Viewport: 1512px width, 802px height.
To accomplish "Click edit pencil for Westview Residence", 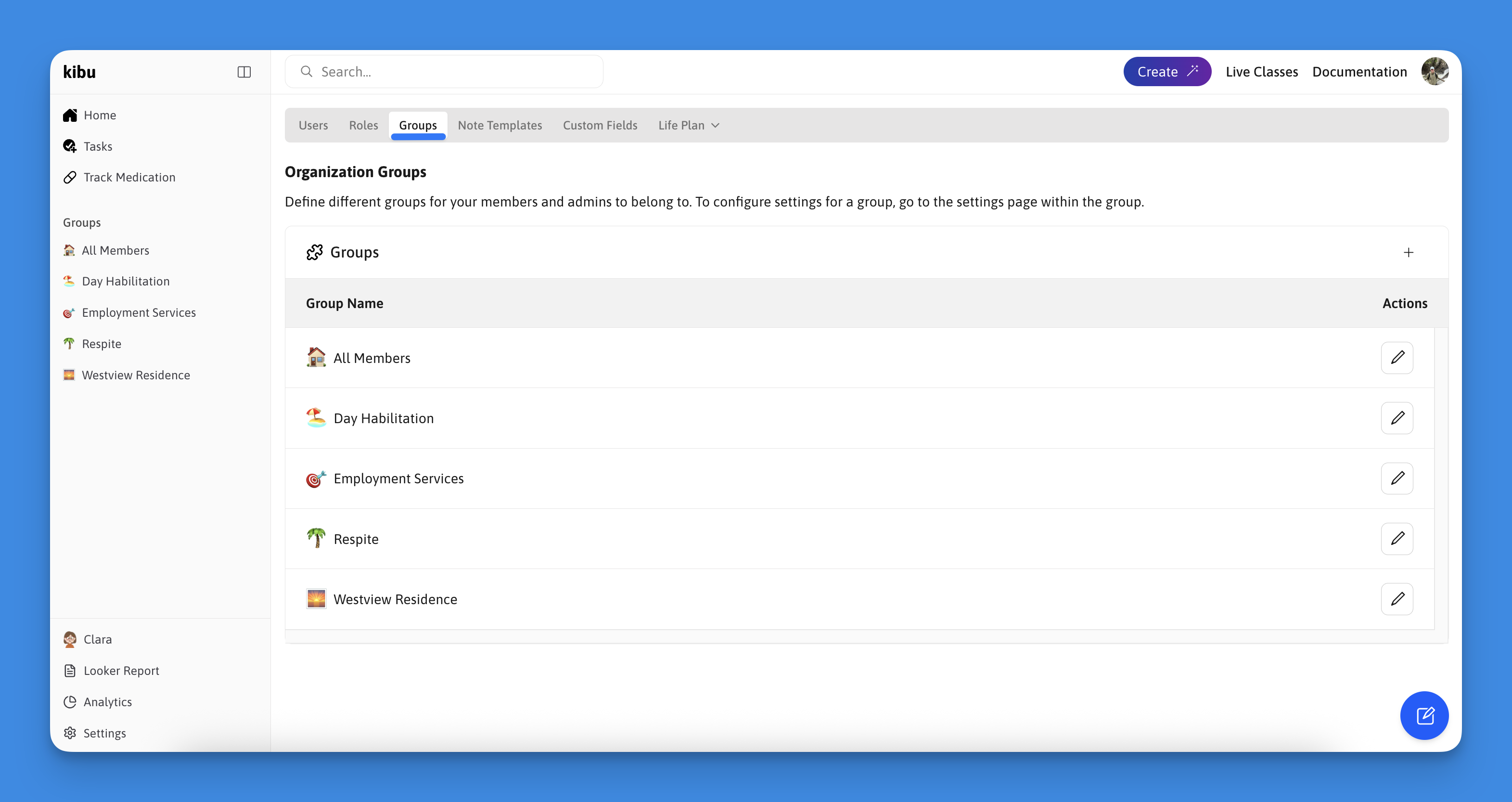I will point(1397,599).
